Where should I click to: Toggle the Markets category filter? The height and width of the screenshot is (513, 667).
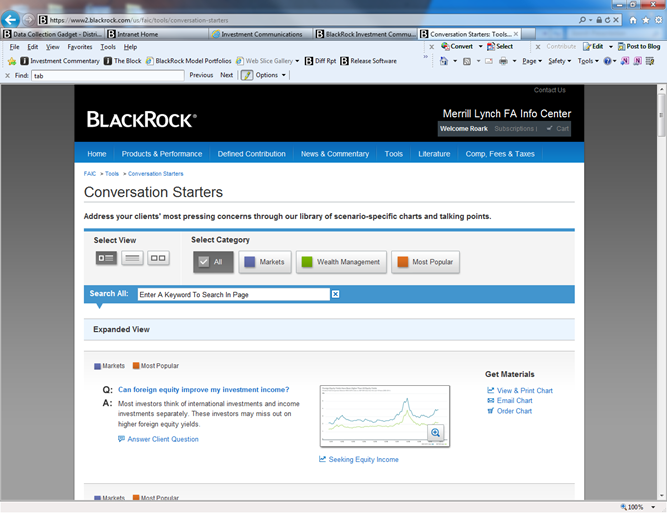pyautogui.click(x=265, y=262)
